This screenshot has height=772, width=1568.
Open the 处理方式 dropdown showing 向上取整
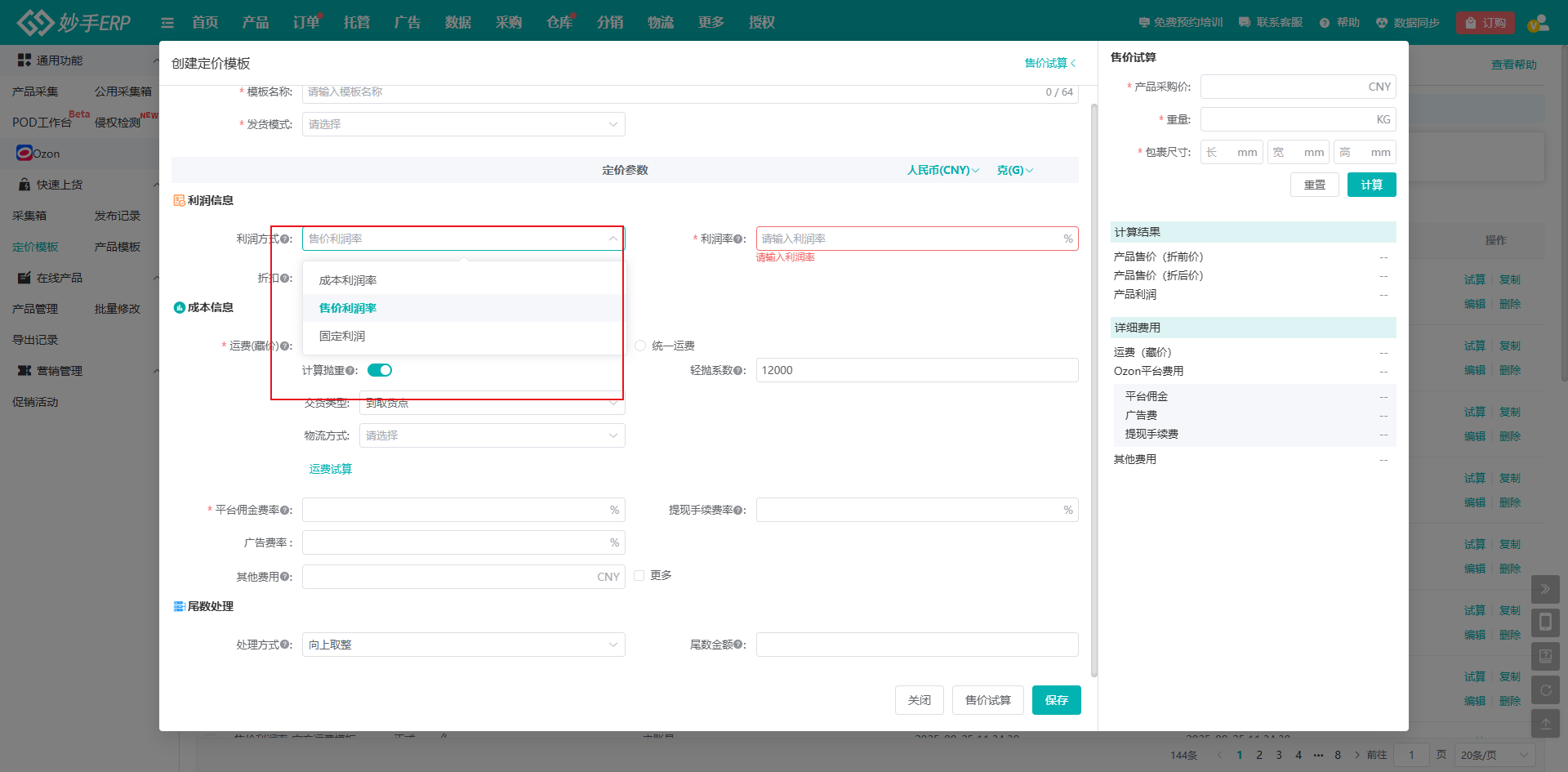click(463, 645)
